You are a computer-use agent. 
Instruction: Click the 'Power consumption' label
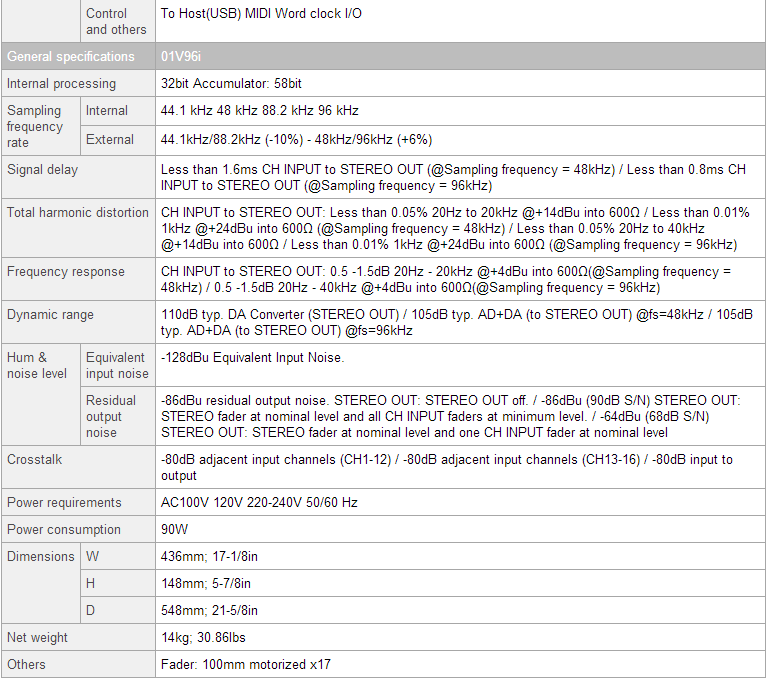click(64, 530)
